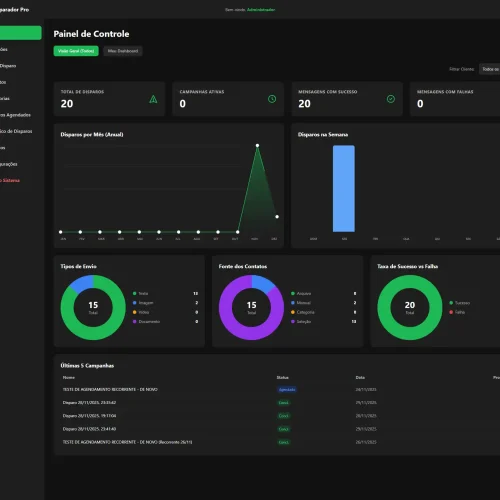
Task: Click the Mensagens com Falhas value 0
Action: point(420,104)
